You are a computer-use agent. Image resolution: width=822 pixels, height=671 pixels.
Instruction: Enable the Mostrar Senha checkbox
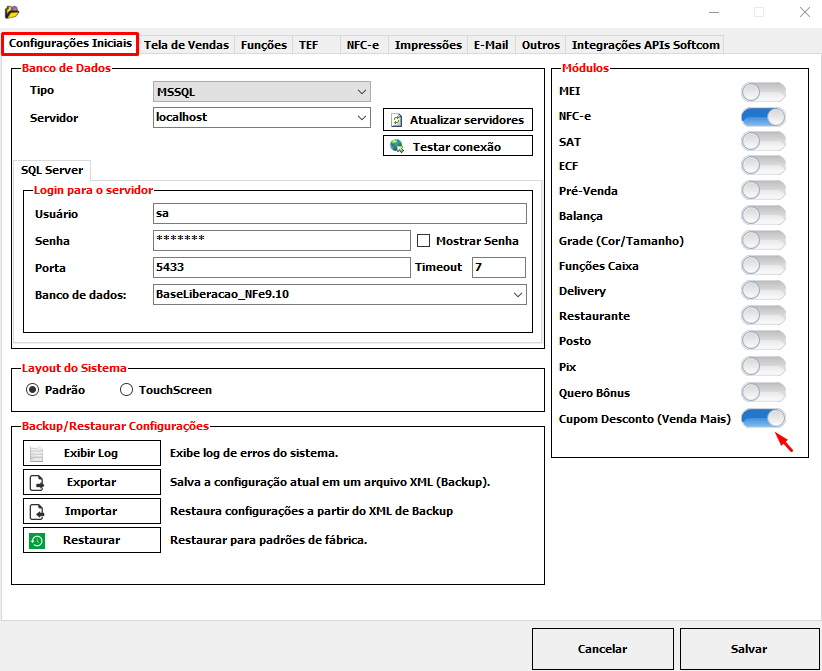(423, 241)
